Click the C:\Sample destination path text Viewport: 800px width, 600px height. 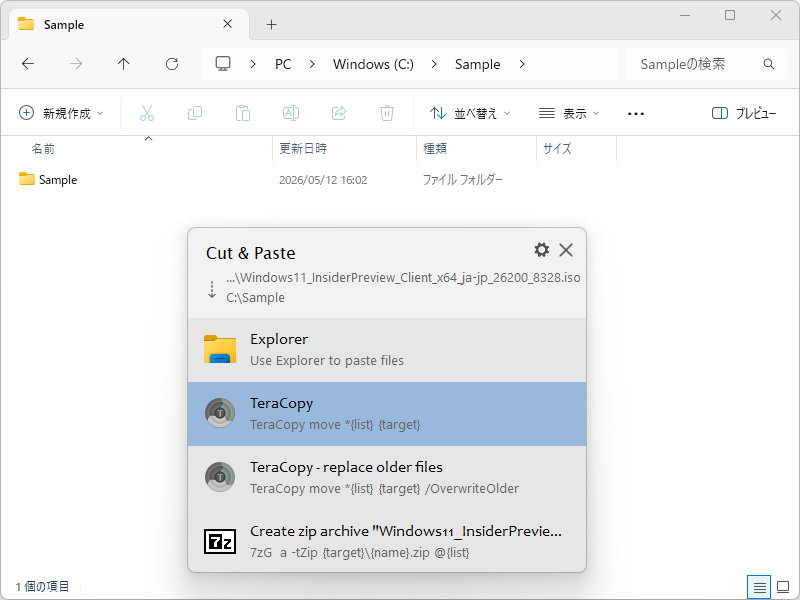pyautogui.click(x=256, y=297)
